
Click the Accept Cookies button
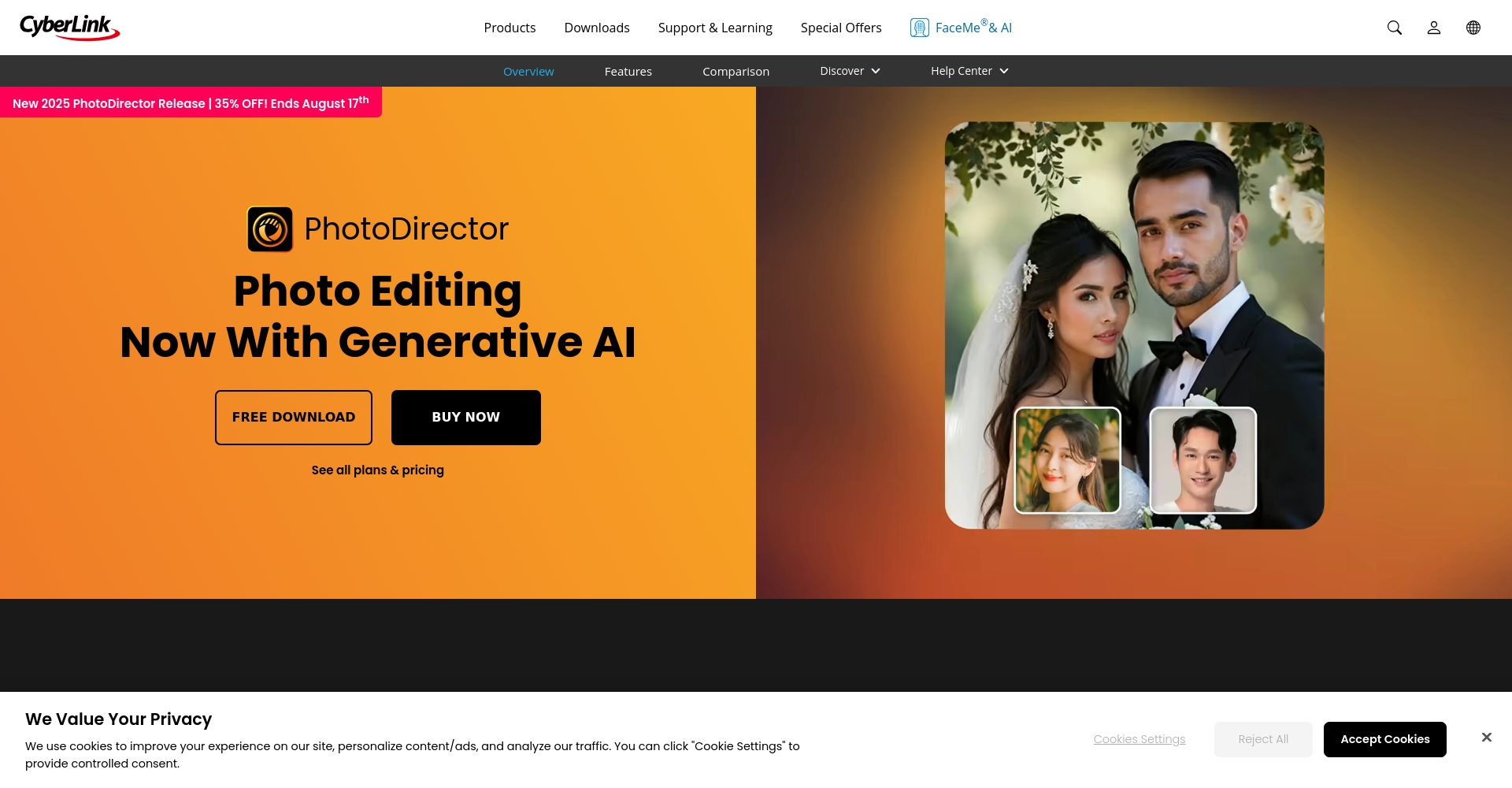pyautogui.click(x=1384, y=739)
